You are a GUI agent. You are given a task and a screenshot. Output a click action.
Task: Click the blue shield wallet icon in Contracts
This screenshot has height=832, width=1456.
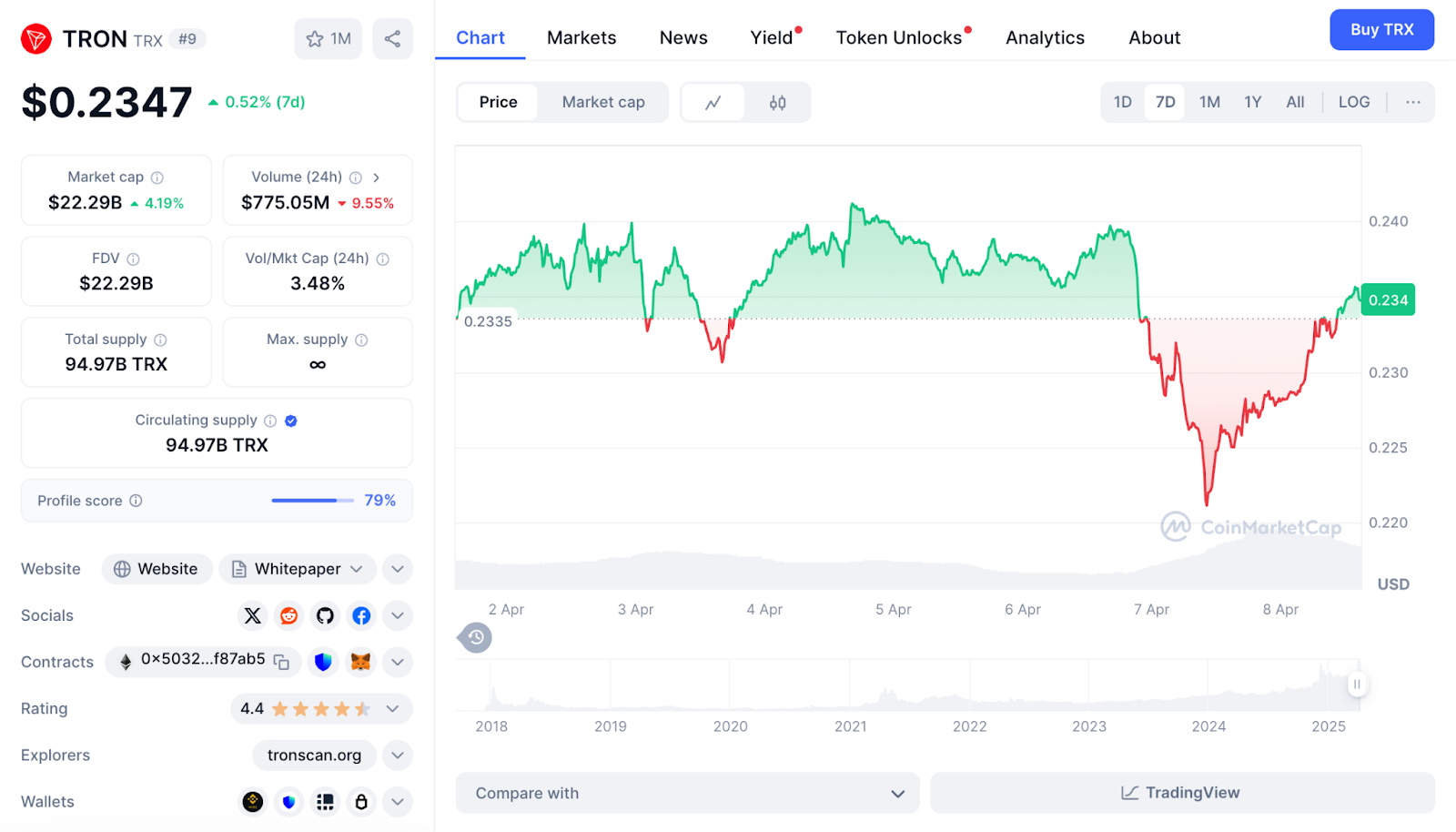[323, 662]
